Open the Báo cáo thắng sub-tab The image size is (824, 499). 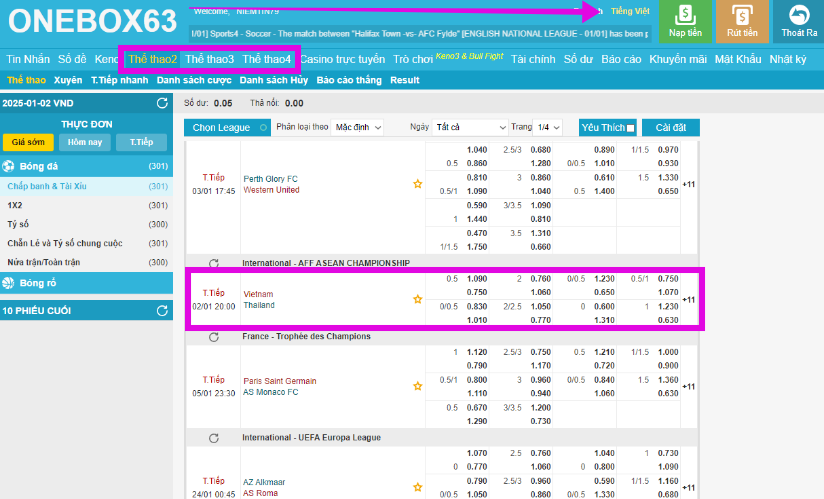point(349,80)
